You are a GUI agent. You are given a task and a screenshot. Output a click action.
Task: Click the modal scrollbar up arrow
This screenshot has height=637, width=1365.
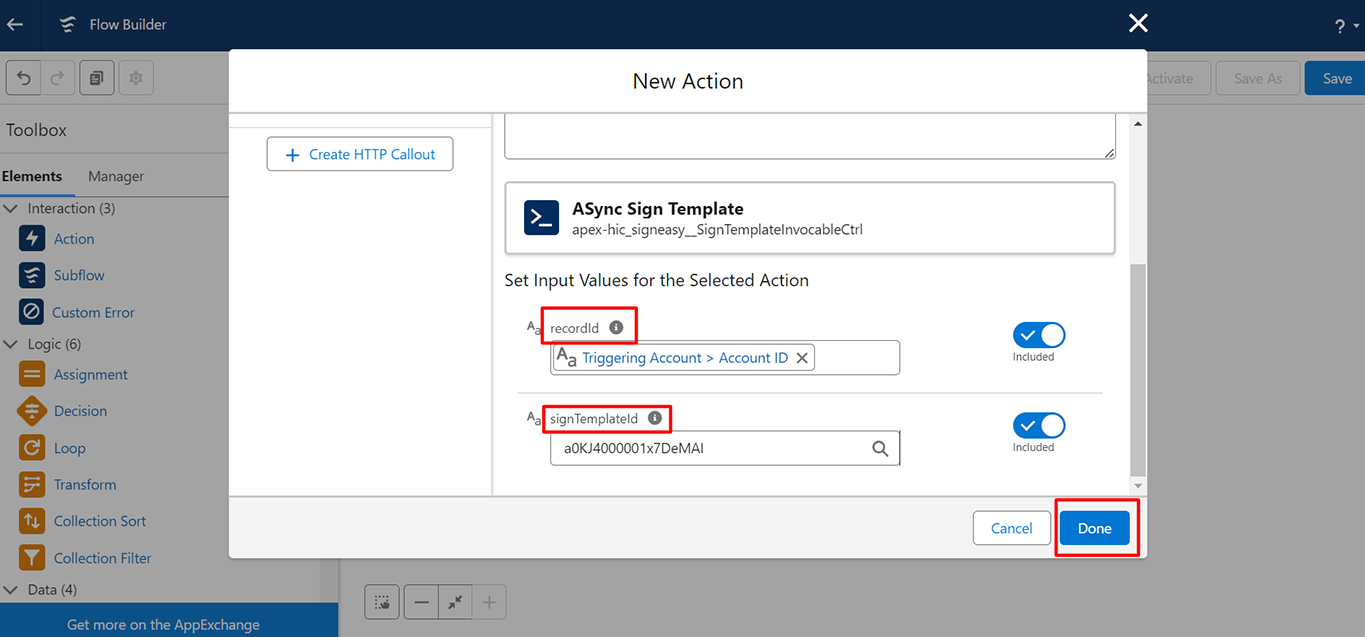pos(1138,124)
